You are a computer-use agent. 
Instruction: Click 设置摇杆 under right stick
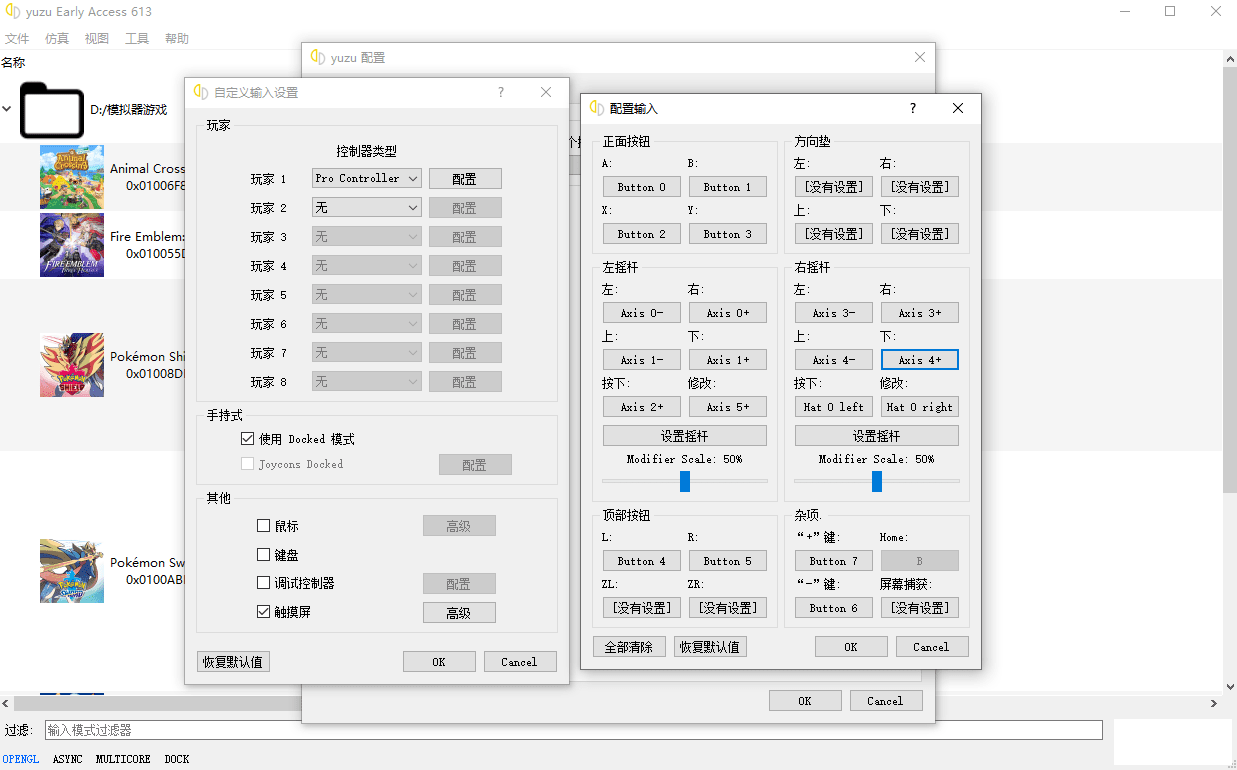pyautogui.click(x=877, y=436)
